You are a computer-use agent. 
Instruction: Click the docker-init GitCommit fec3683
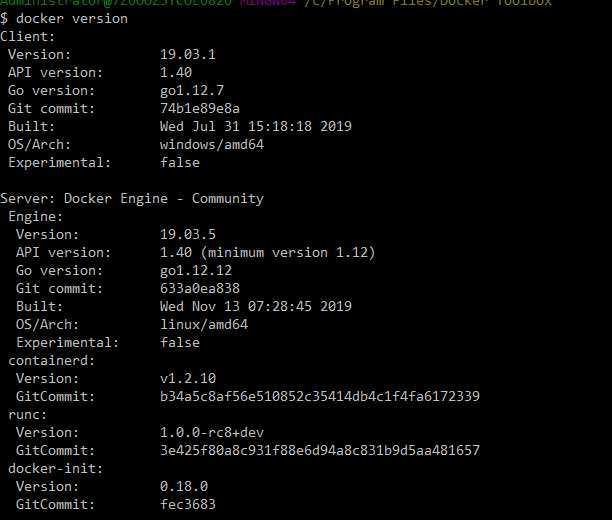coord(188,504)
